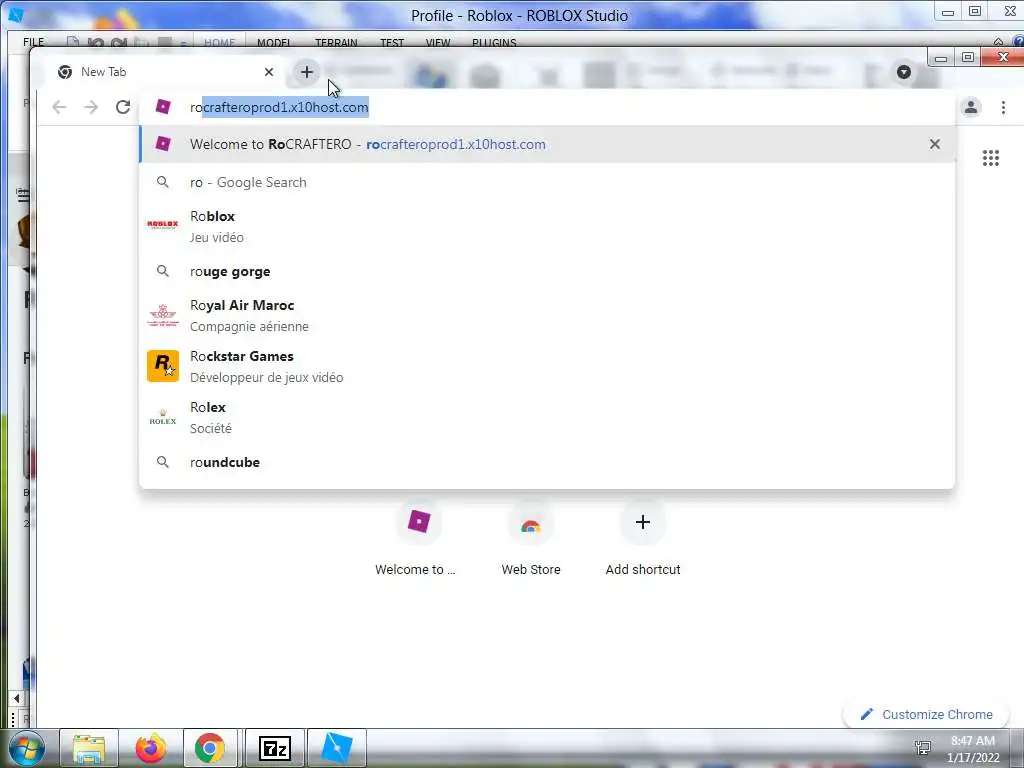Screen dimensions: 1024x768
Task: Select the Roblox Jeu vidéo suggestion
Action: (x=547, y=227)
